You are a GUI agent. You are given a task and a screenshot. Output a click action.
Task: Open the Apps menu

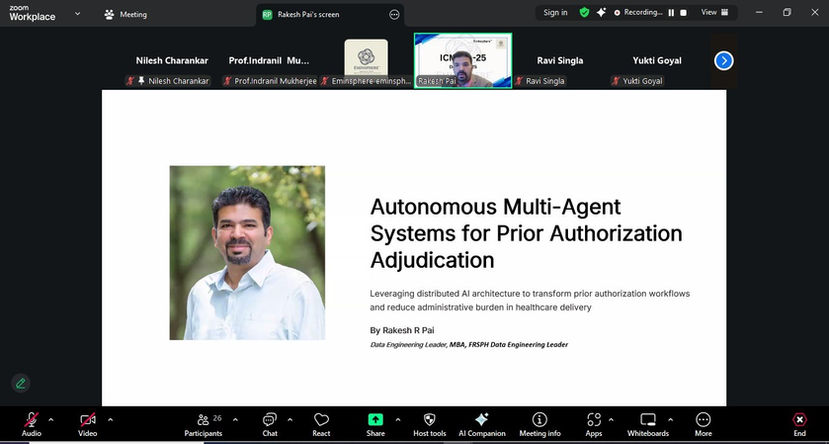(594, 424)
